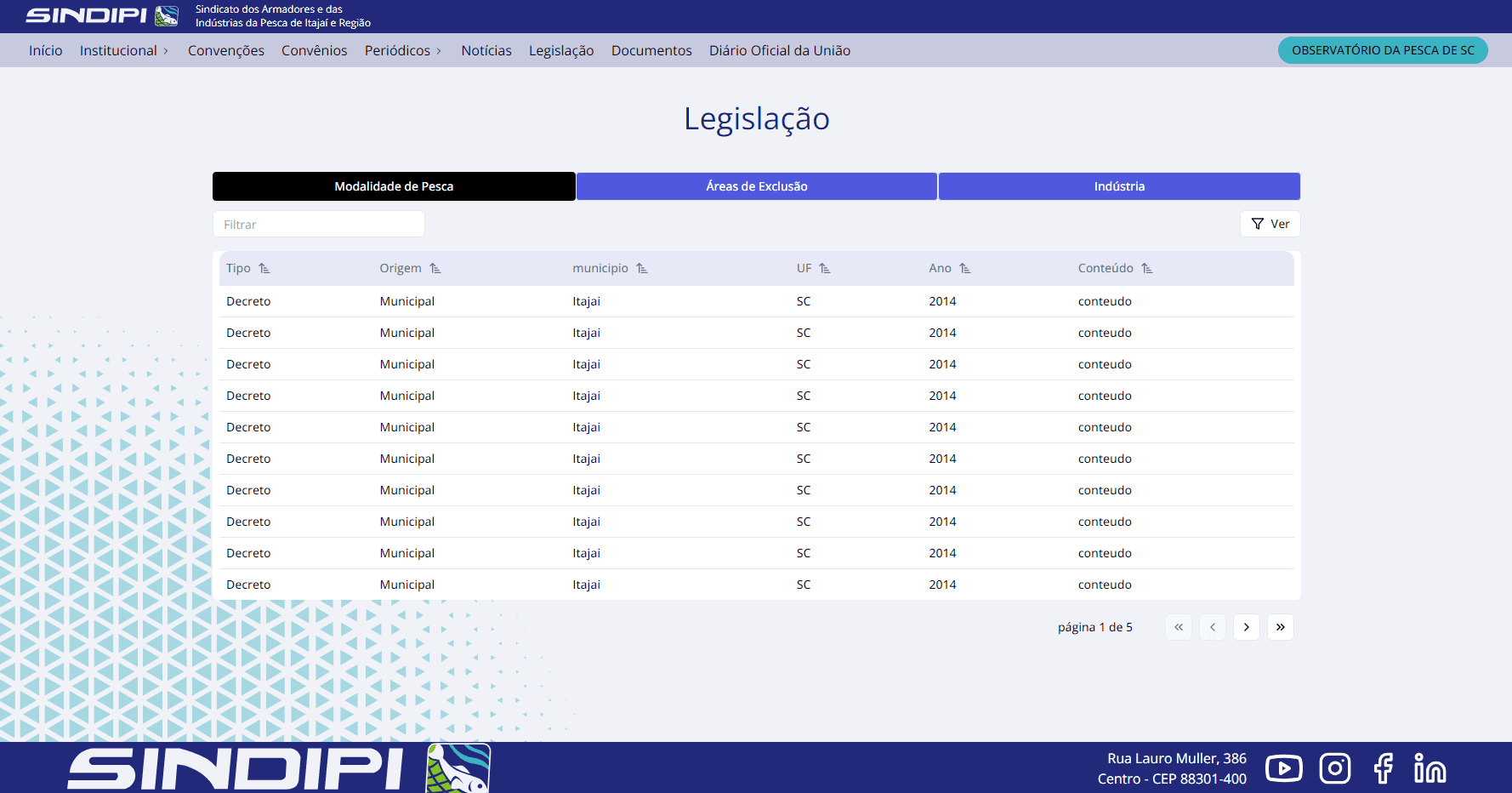Open Diário Oficial da União menu item

pos(780,51)
